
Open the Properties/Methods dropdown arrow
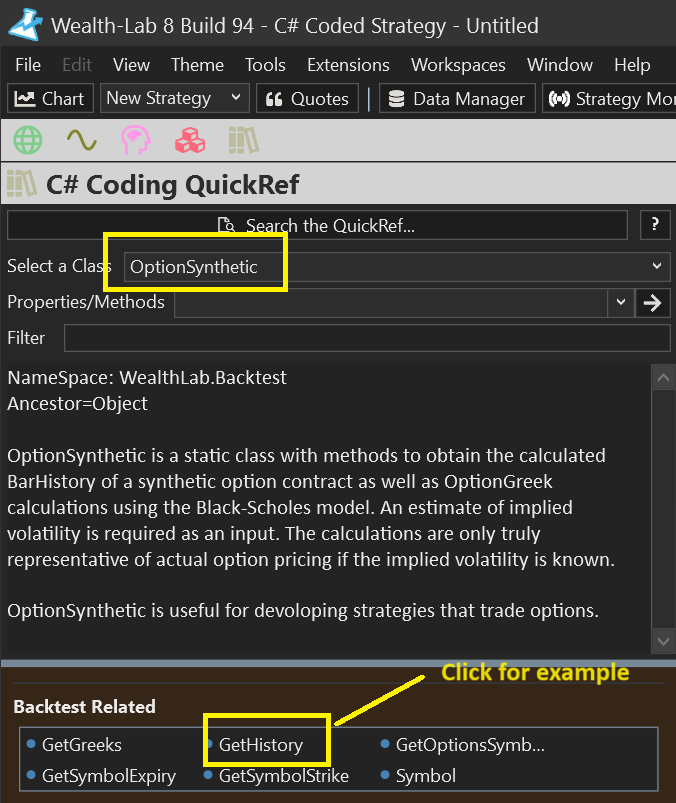pyautogui.click(x=621, y=302)
